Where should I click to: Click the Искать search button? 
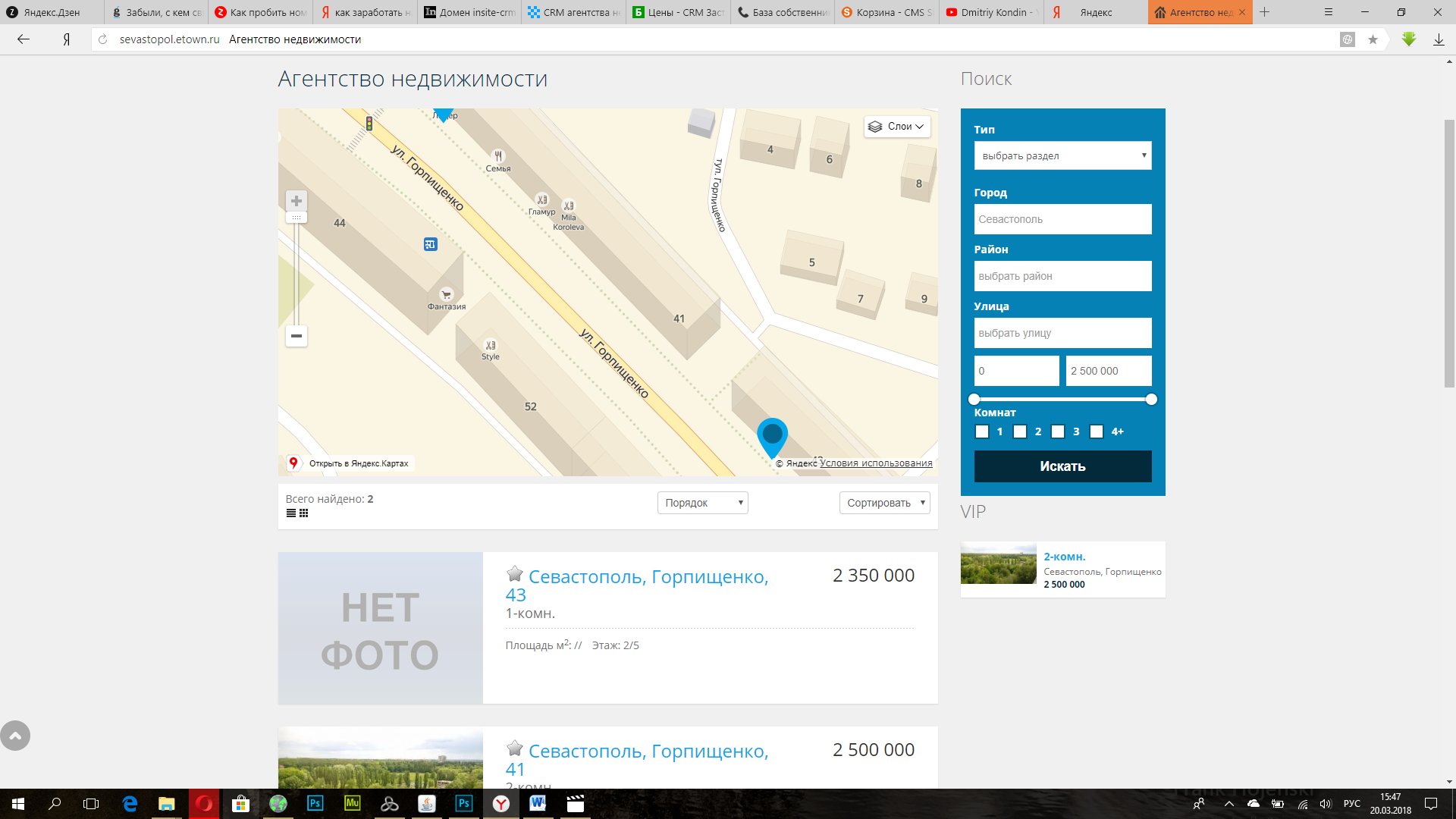point(1062,466)
